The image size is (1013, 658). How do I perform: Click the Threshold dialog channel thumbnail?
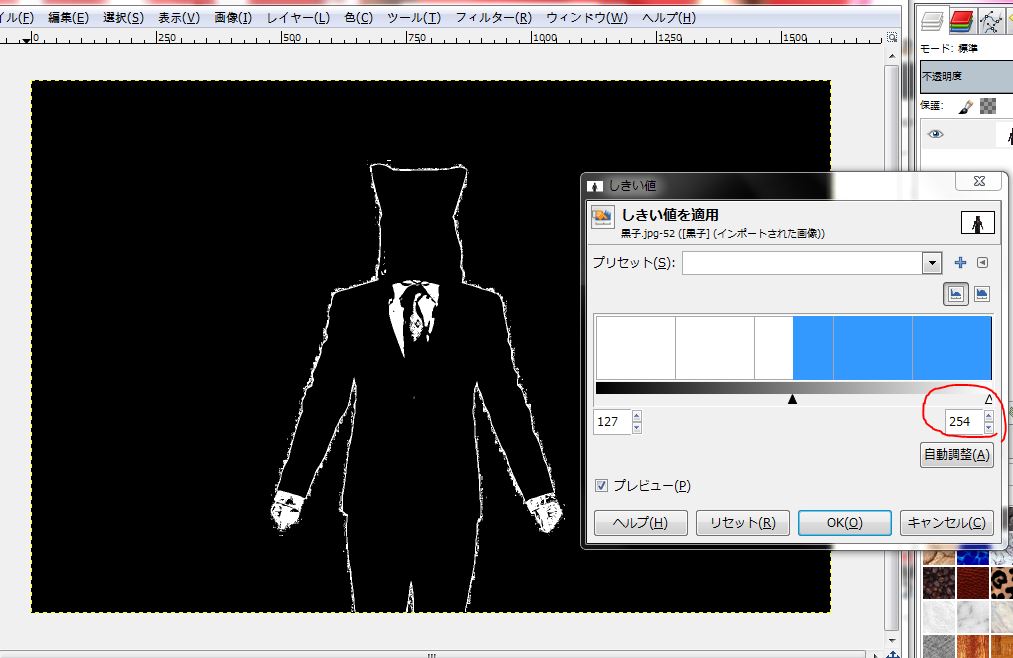point(978,222)
